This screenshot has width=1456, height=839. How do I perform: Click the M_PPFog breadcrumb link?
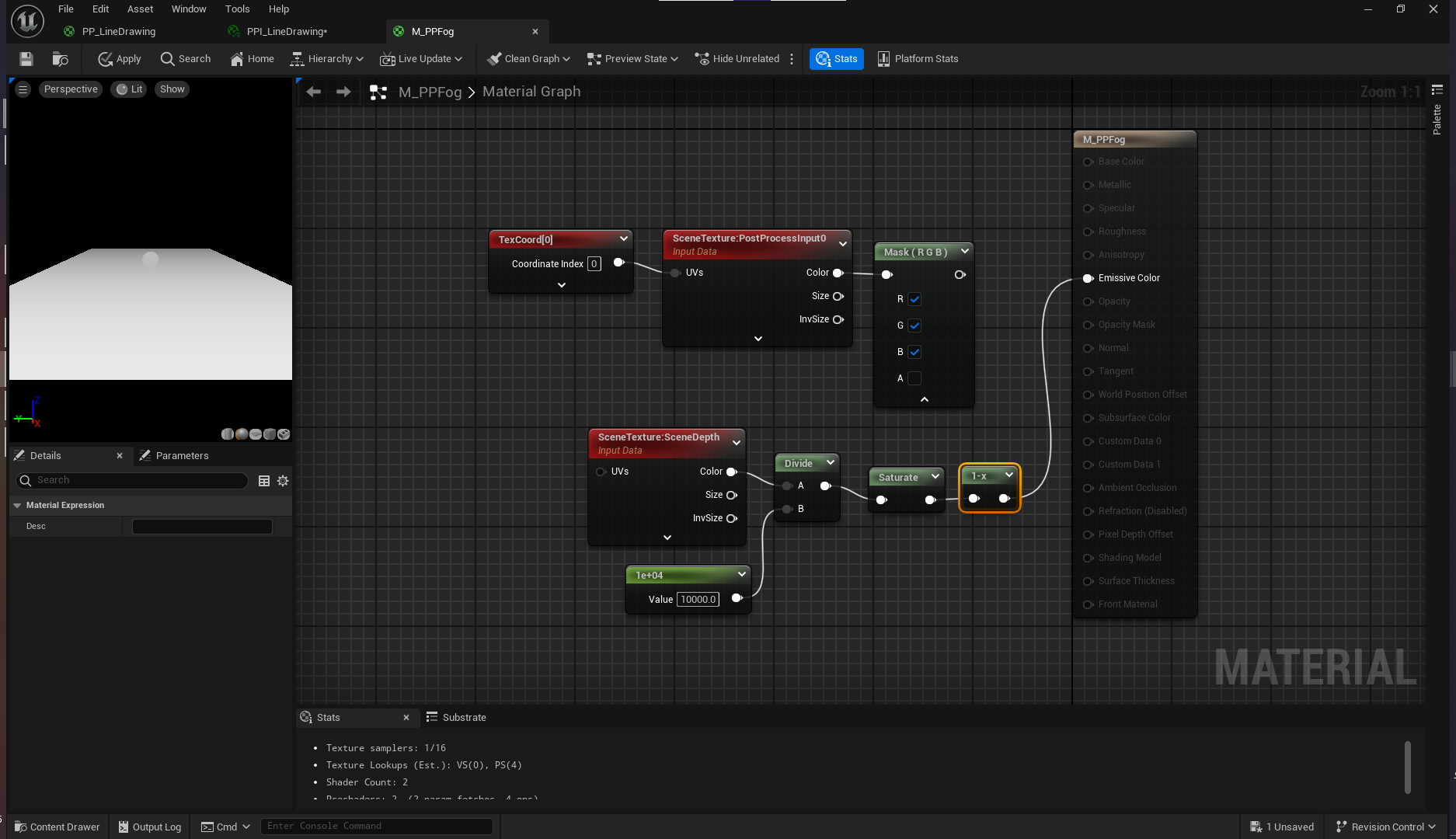pyautogui.click(x=430, y=92)
